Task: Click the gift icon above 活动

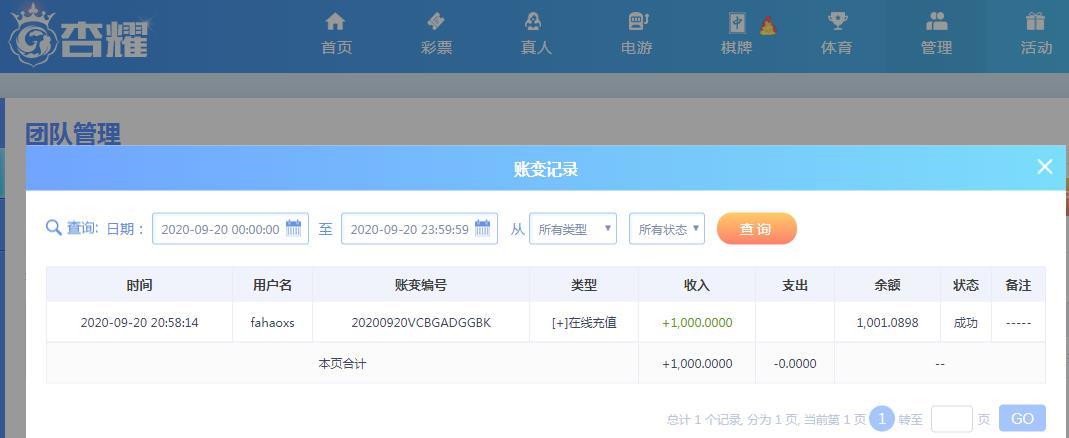Action: [x=1035, y=21]
